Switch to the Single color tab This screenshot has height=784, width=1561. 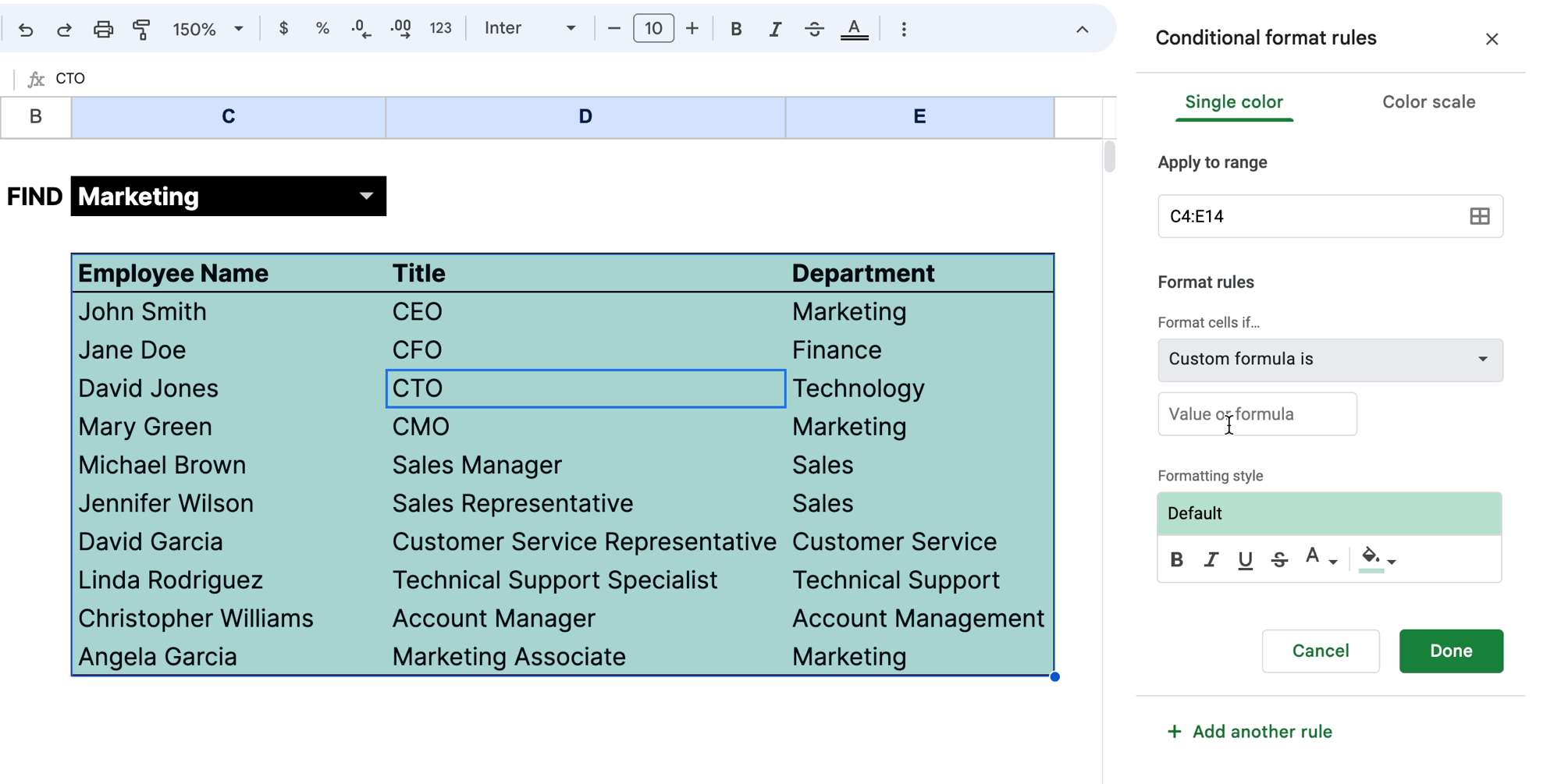1234,102
